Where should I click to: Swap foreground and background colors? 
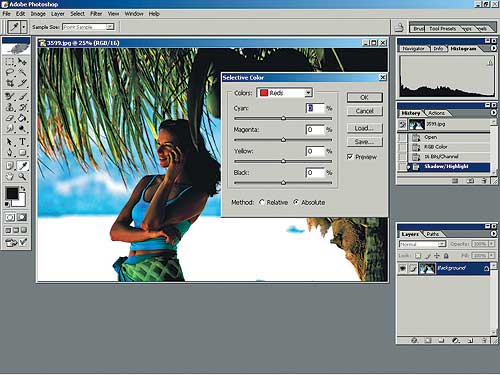tap(23, 189)
